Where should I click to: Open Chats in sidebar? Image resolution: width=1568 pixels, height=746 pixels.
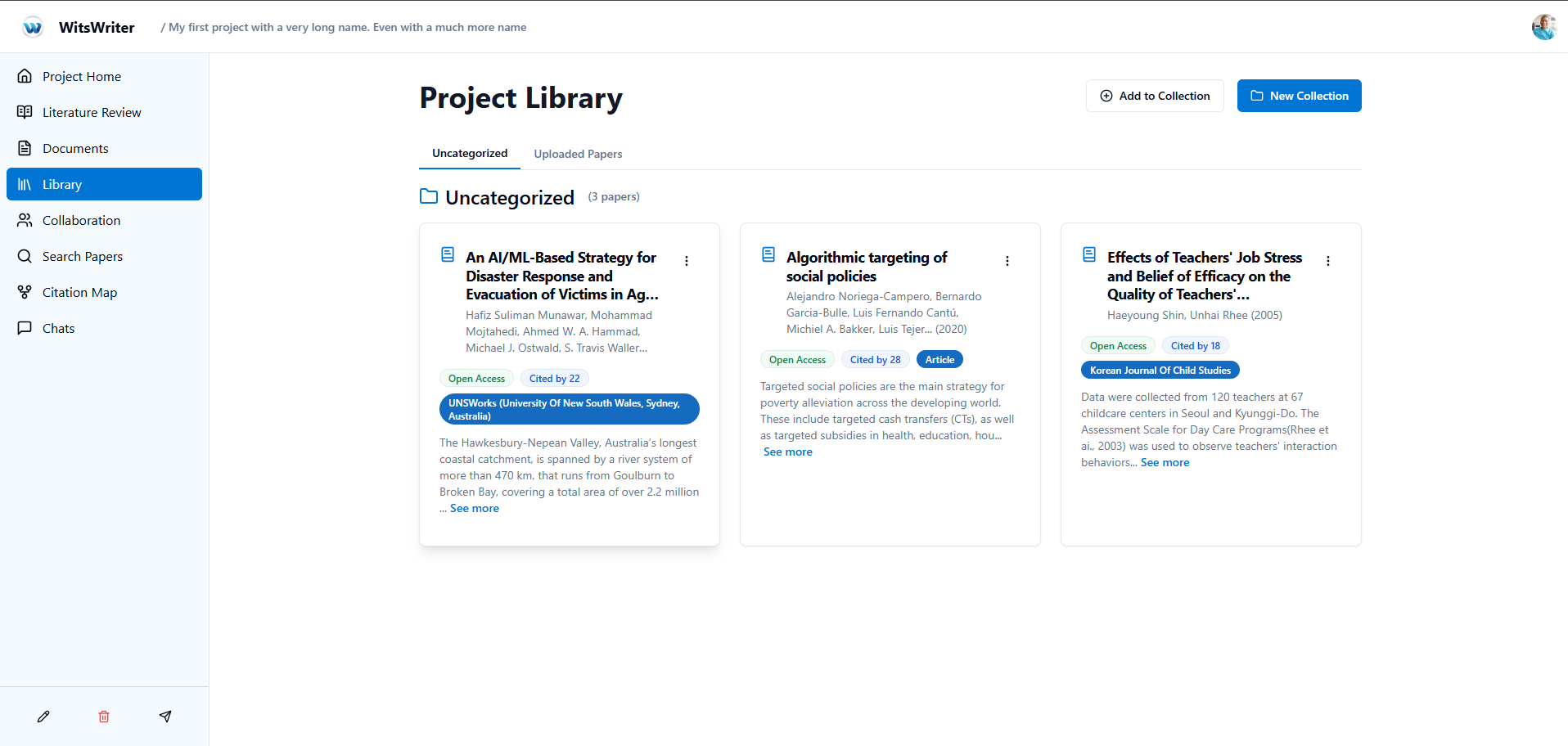(x=104, y=328)
